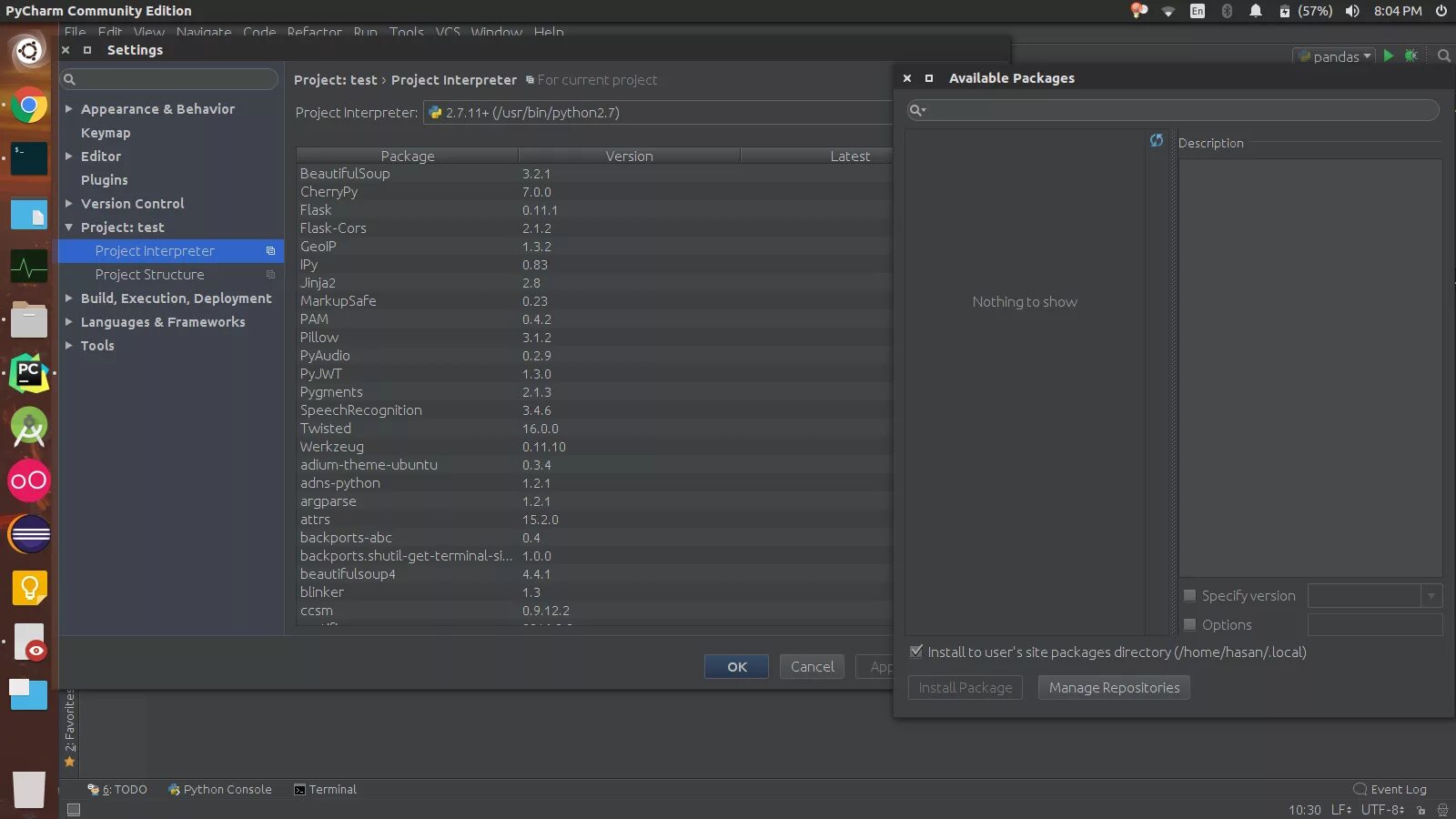1456x819 pixels.
Task: Expand the Version Control settings section
Action: click(69, 203)
